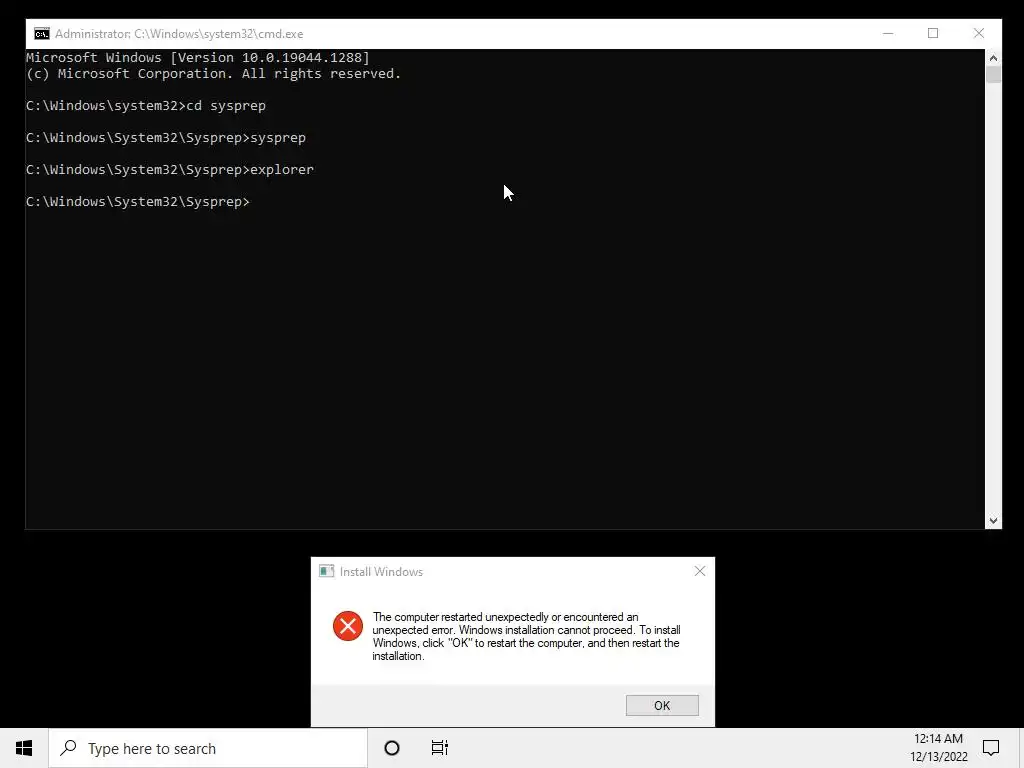
Task: Click the 'Install Windows' dialog title
Action: pos(381,572)
